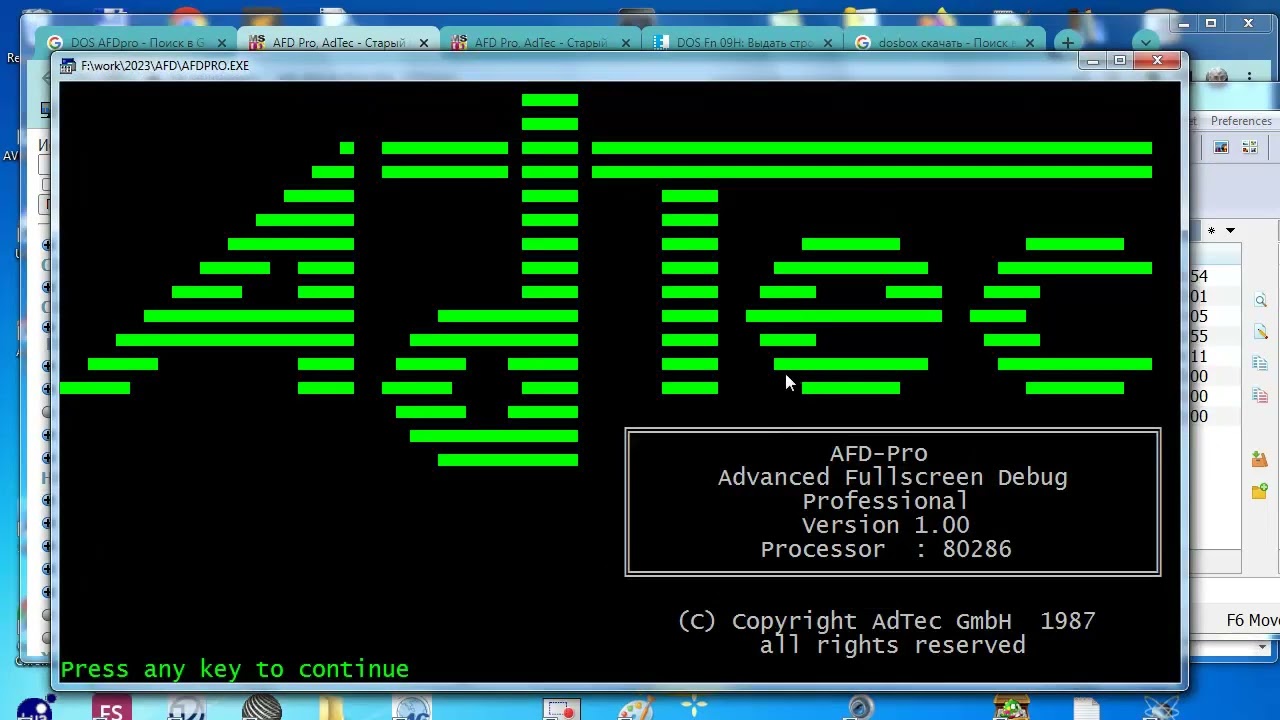The height and width of the screenshot is (720, 1280).
Task: Select the value 55 in background list
Action: 1199,336
